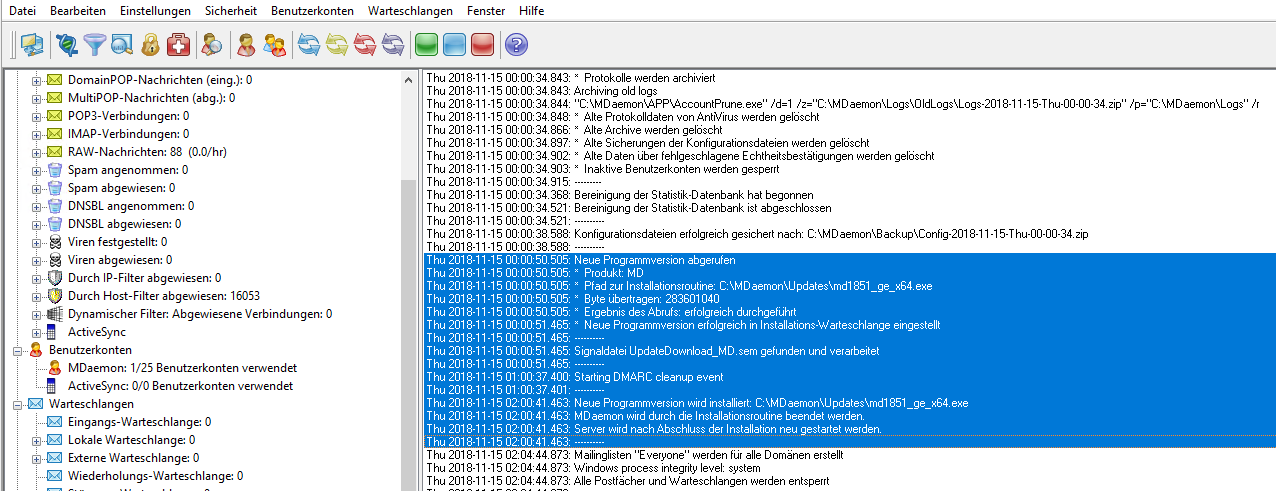Click the green square toolbar button
Image resolution: width=1276 pixels, height=491 pixels.
pyautogui.click(x=426, y=44)
